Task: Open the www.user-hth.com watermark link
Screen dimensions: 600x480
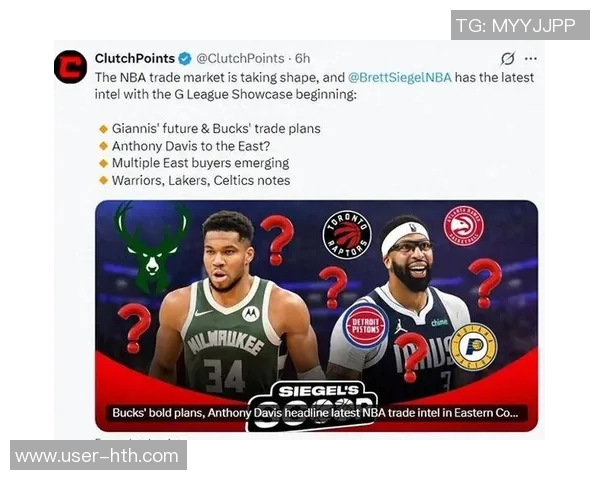Action: coord(98,455)
